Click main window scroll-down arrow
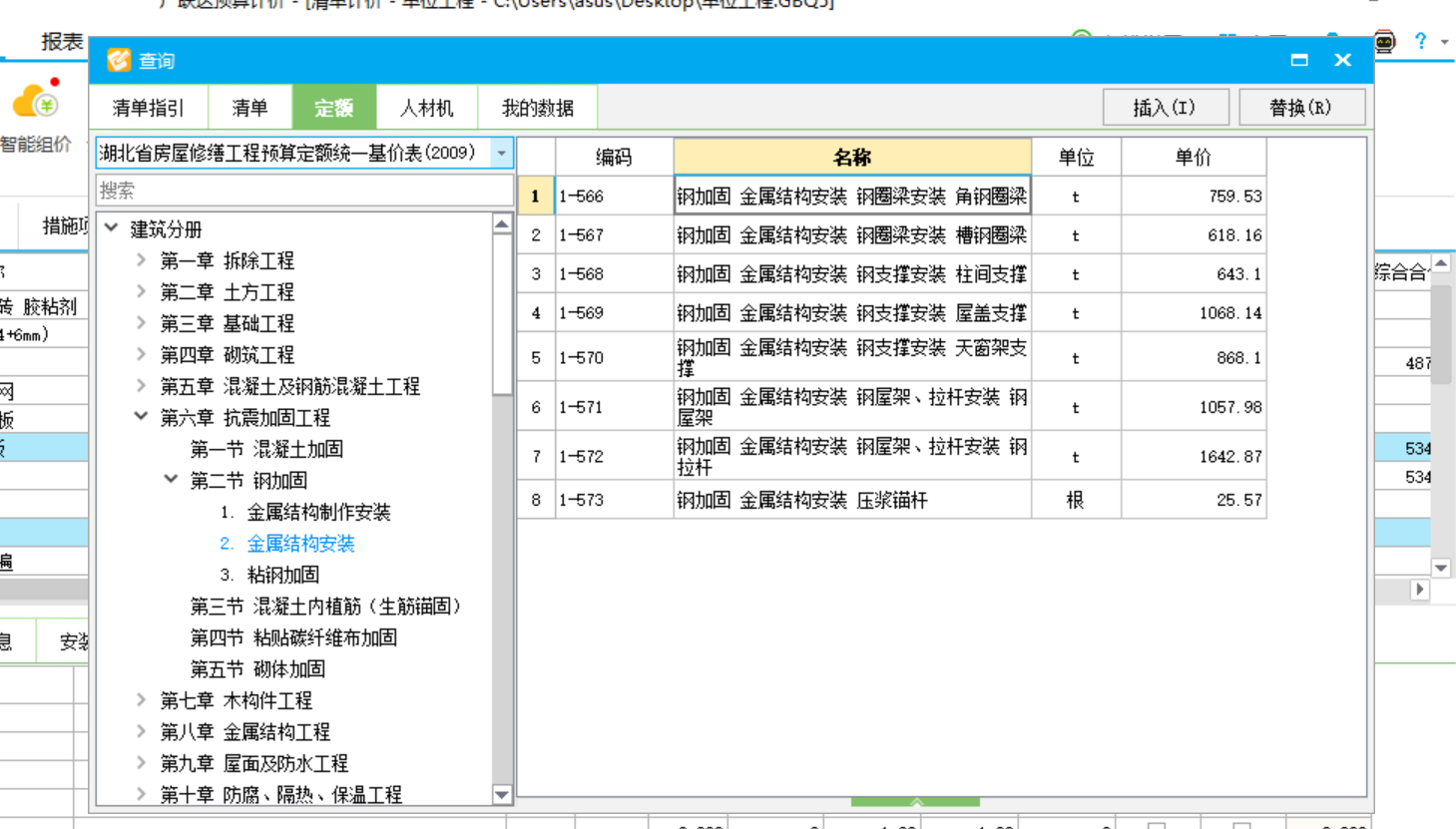Image resolution: width=1456 pixels, height=829 pixels. (1441, 568)
